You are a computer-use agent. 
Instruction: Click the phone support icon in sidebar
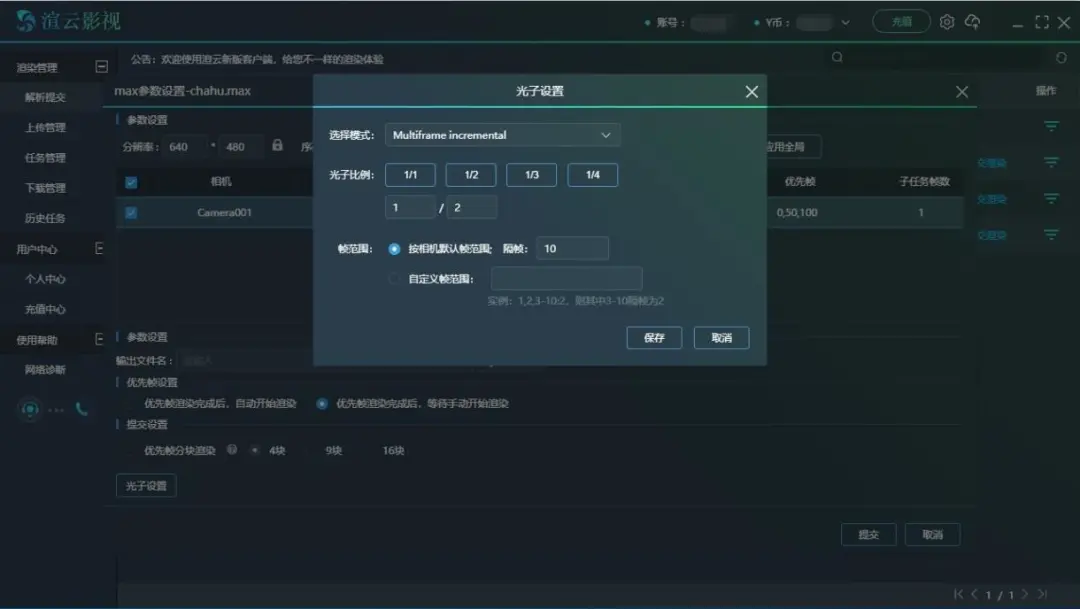pyautogui.click(x=81, y=409)
